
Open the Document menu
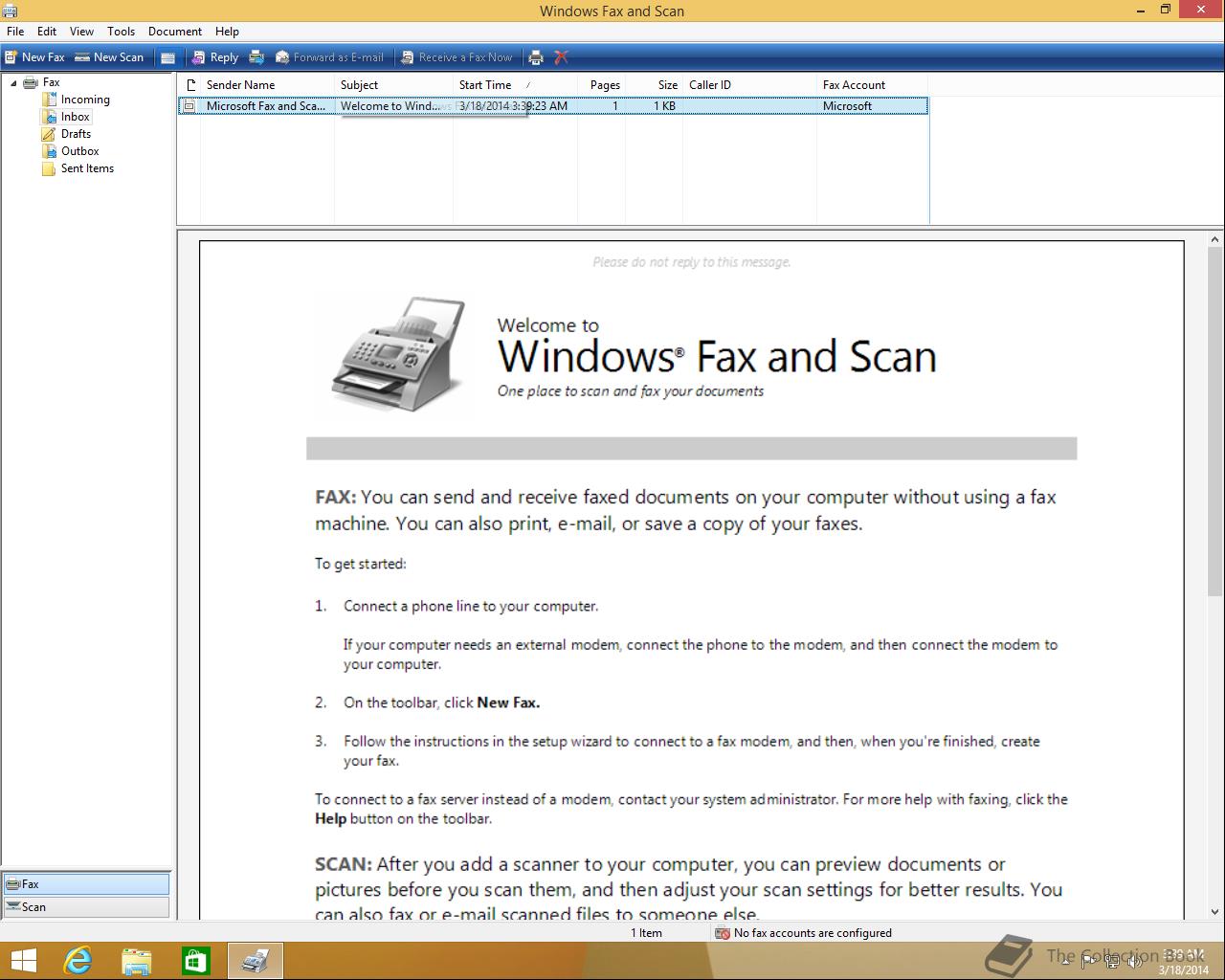[175, 32]
